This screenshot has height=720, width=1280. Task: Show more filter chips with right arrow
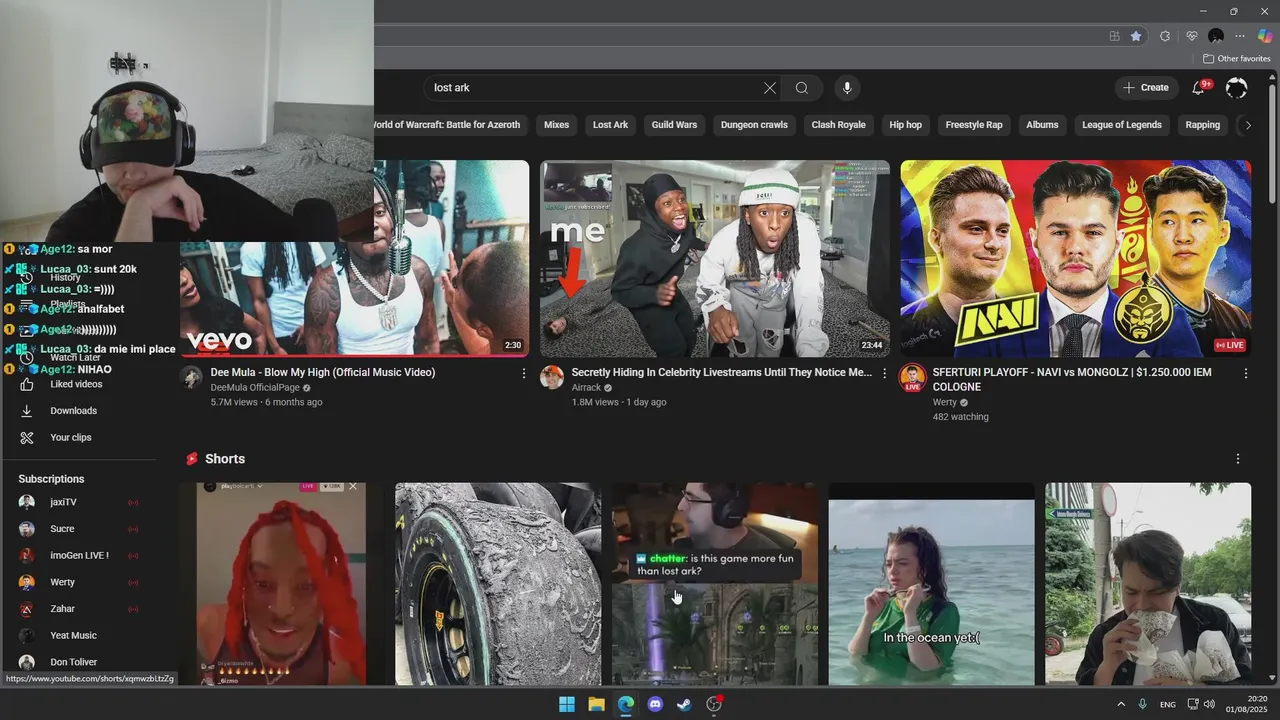tap(1247, 125)
